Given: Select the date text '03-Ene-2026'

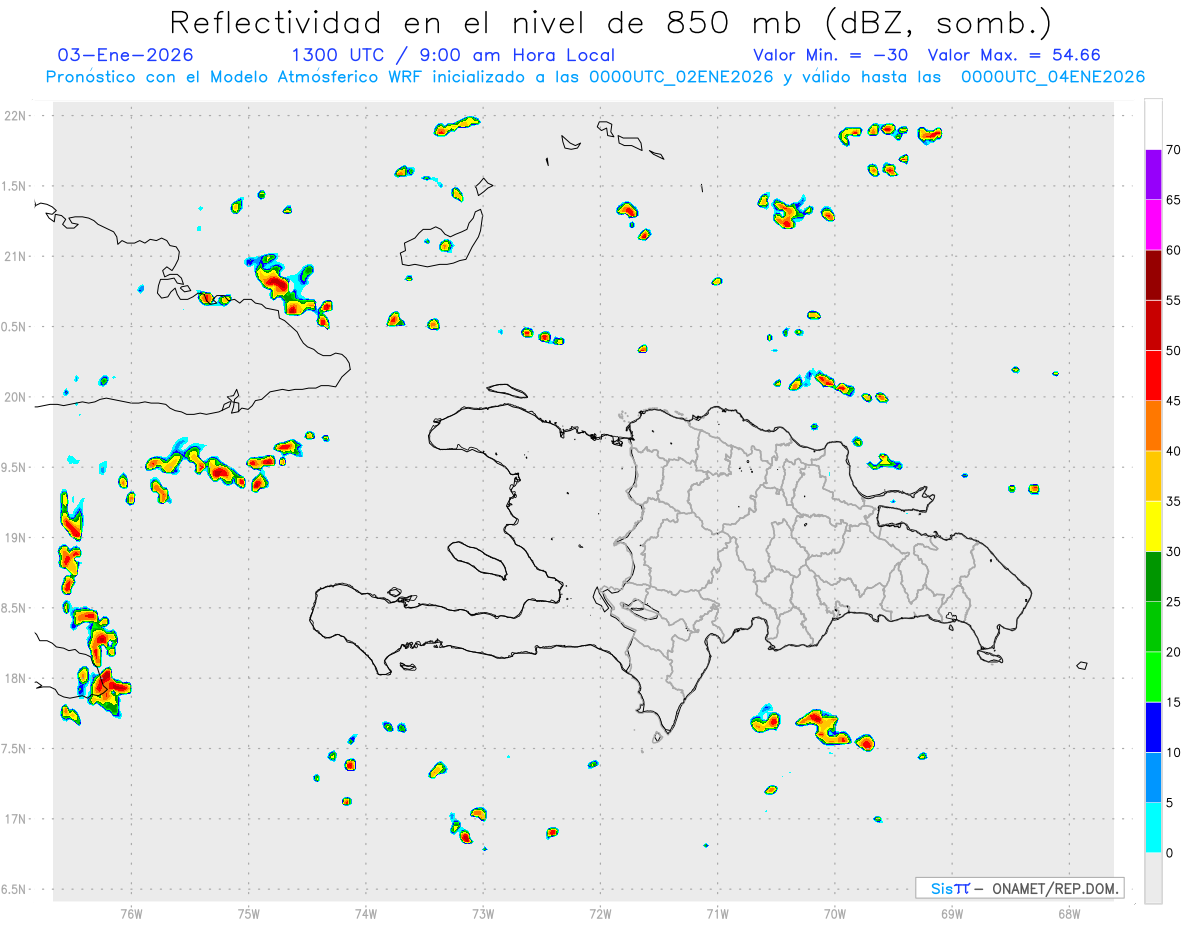Looking at the screenshot, I should 126,55.
